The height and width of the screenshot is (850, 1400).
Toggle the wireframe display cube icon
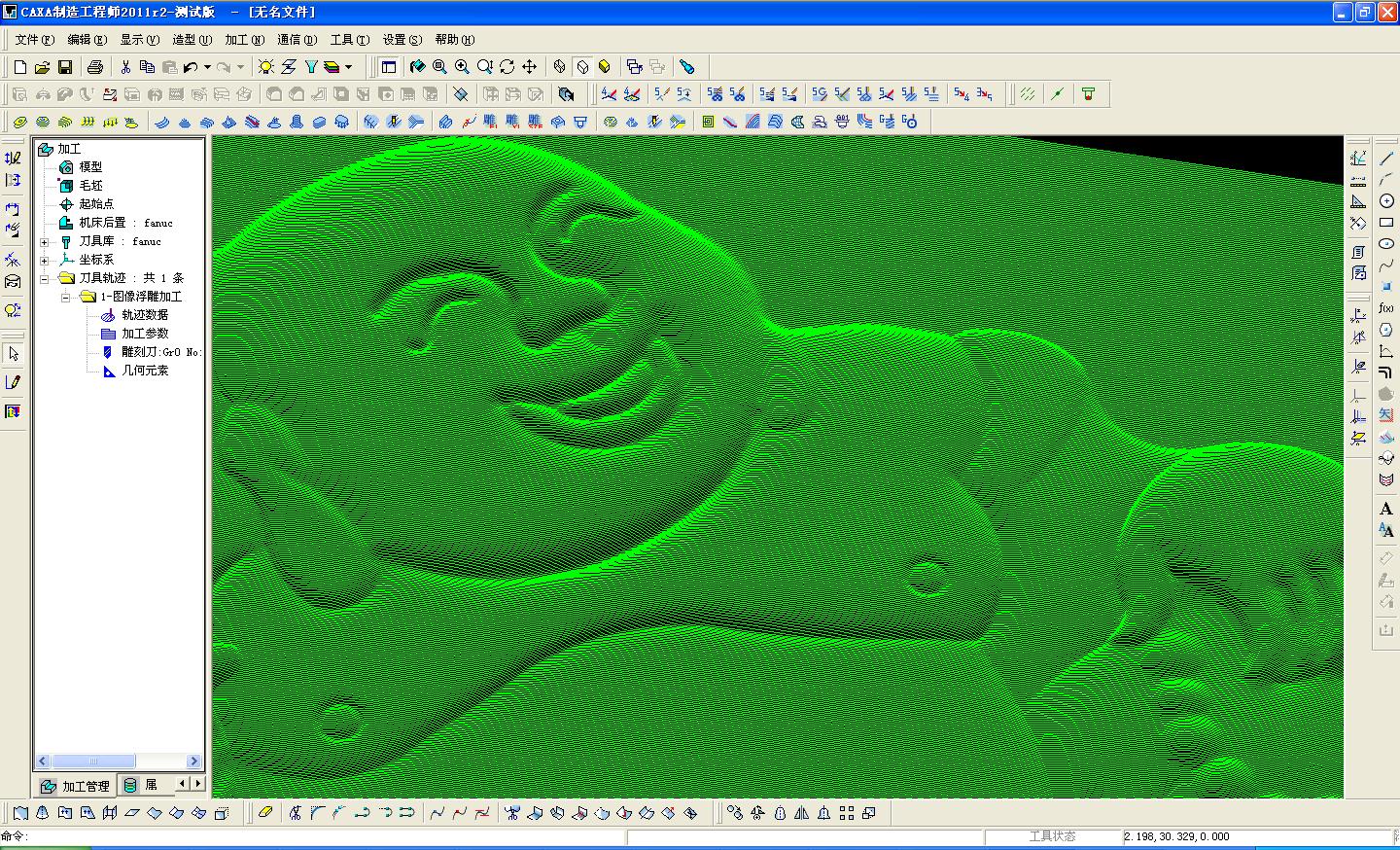(x=560, y=67)
